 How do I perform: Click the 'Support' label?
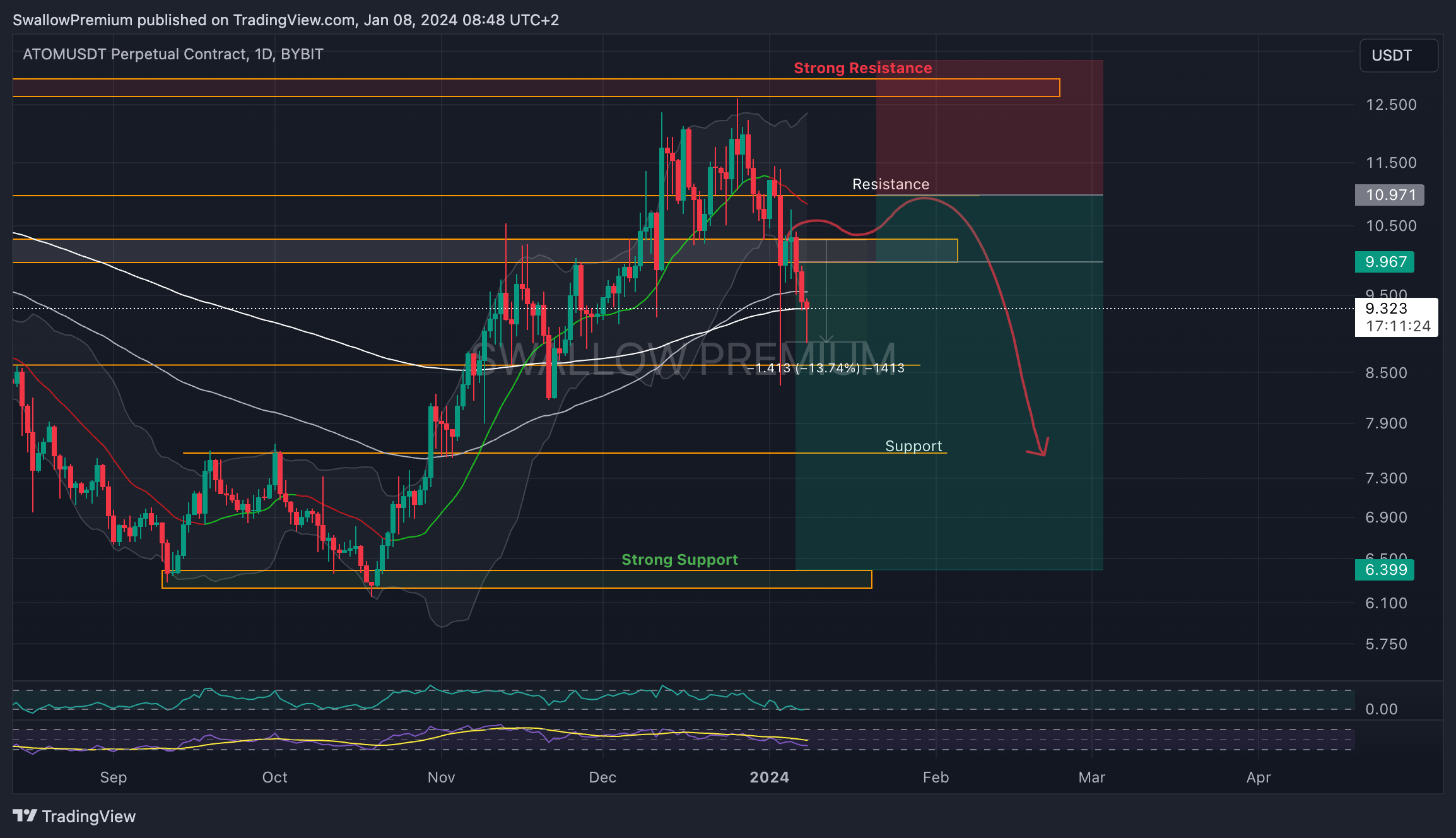point(913,446)
